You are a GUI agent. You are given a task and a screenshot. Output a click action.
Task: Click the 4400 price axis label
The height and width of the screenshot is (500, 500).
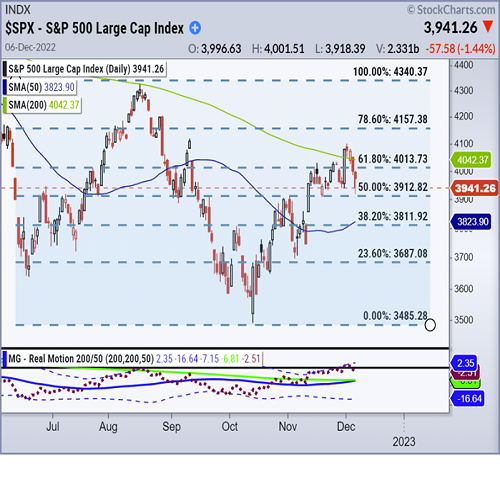[464, 65]
